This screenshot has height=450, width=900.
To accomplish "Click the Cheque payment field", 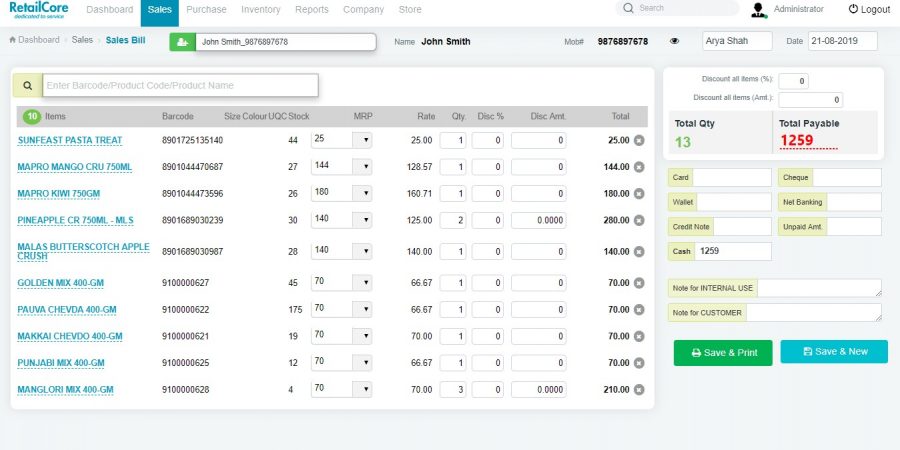I will (847, 177).
